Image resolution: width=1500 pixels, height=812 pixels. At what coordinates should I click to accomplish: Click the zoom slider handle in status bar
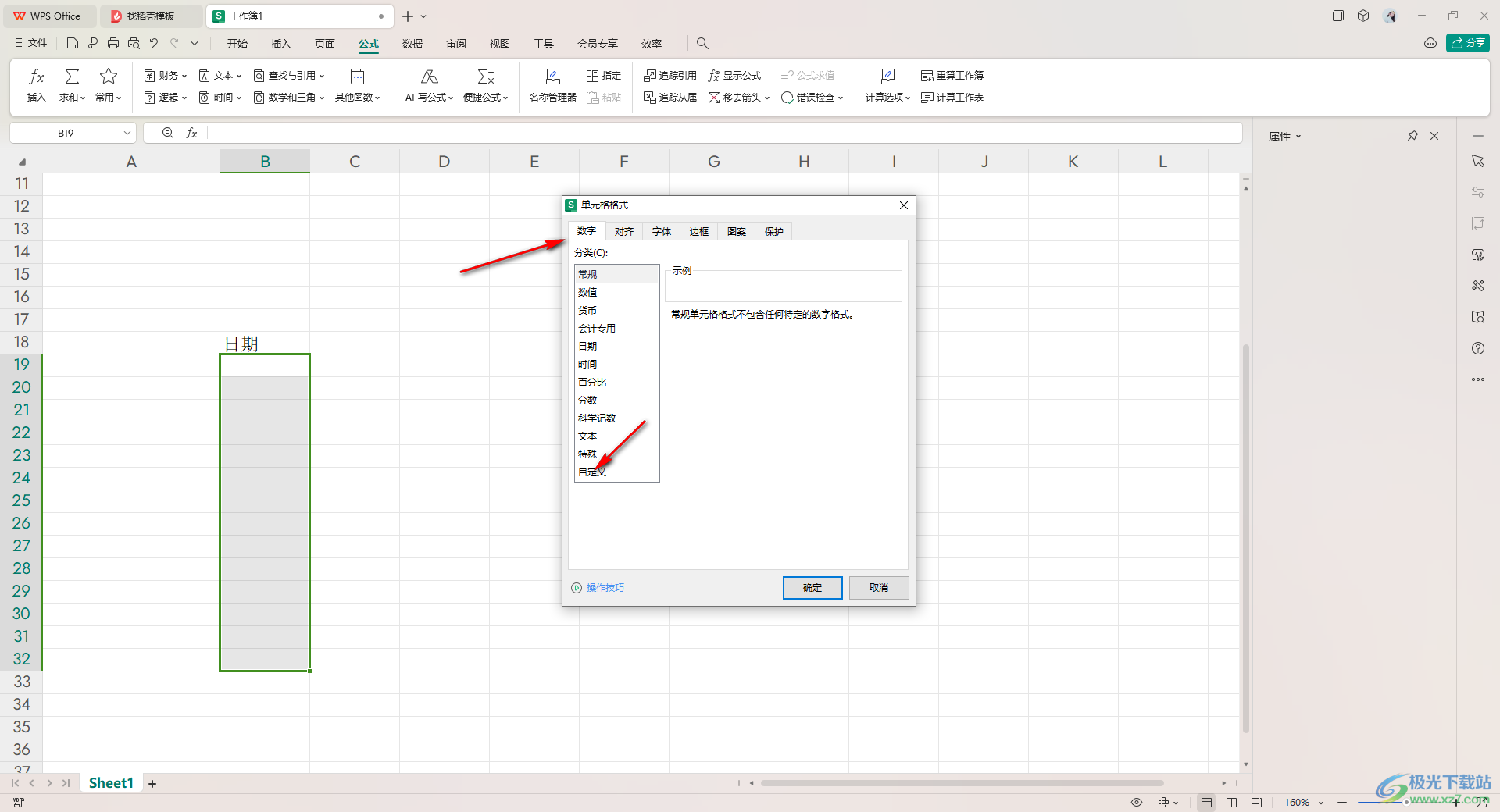tap(1406, 803)
